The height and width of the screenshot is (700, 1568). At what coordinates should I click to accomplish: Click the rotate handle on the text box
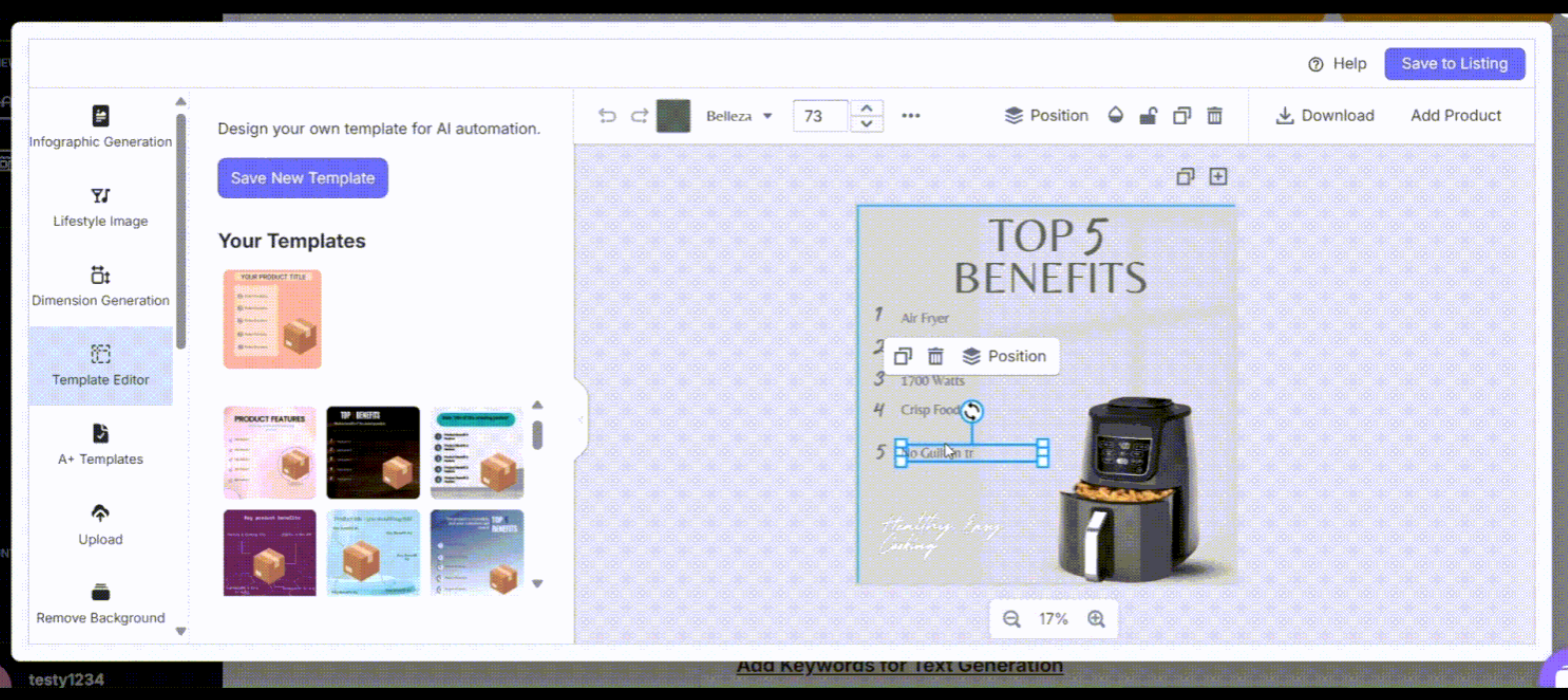[x=971, y=411]
